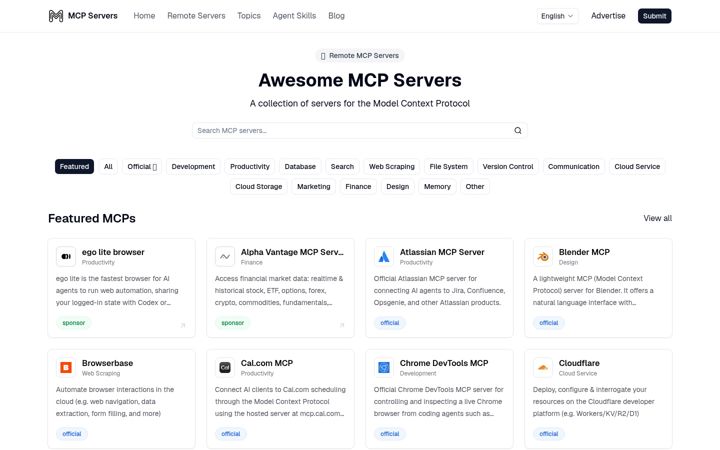Click the Blender logo icon

click(x=543, y=256)
